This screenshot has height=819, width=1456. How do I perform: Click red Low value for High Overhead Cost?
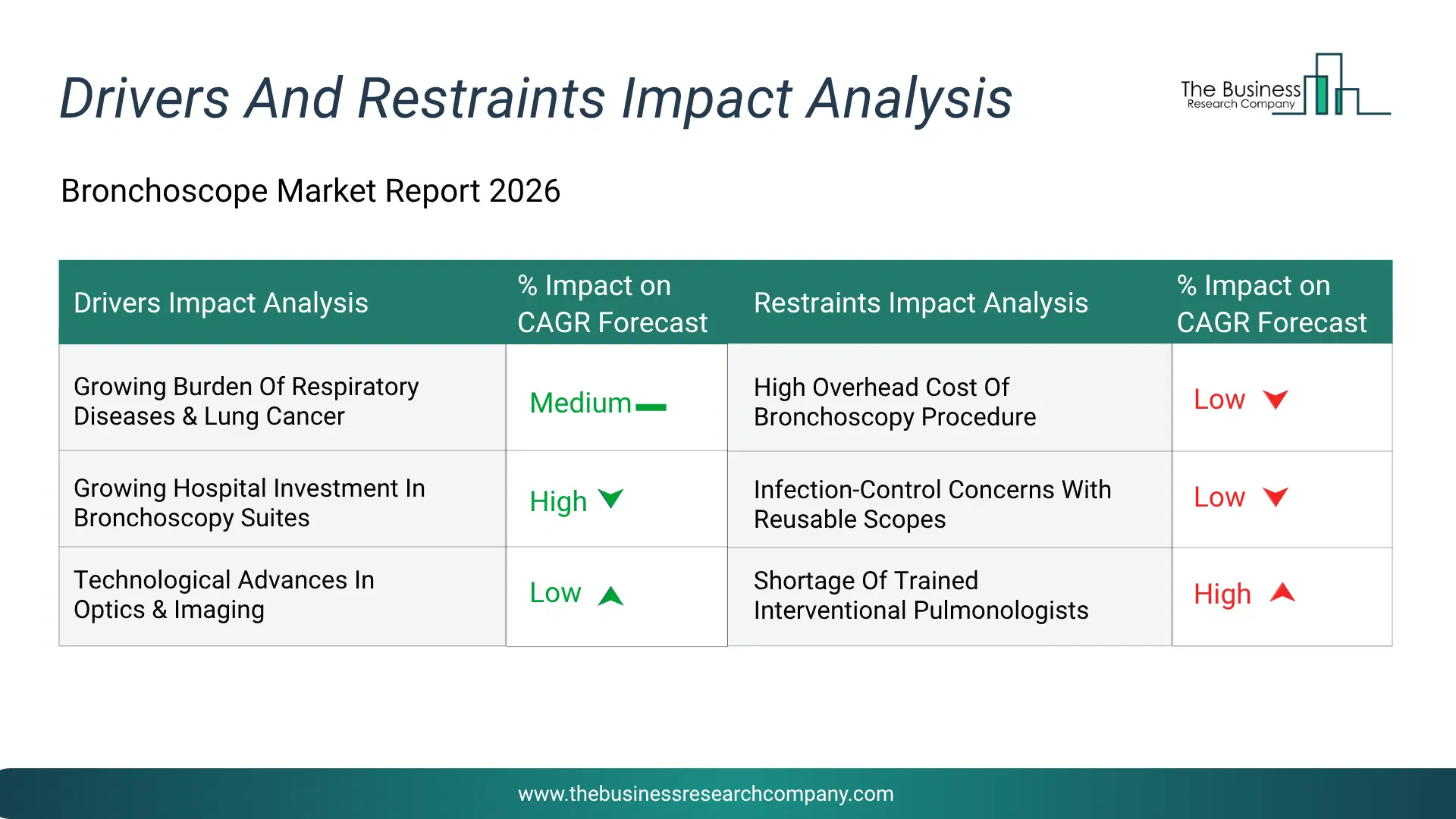point(1219,399)
